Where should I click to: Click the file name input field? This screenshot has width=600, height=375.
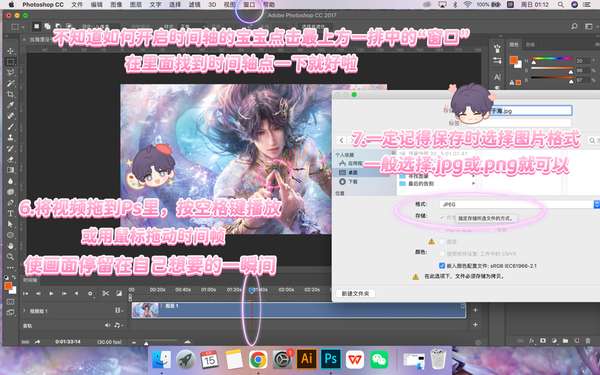(x=532, y=111)
